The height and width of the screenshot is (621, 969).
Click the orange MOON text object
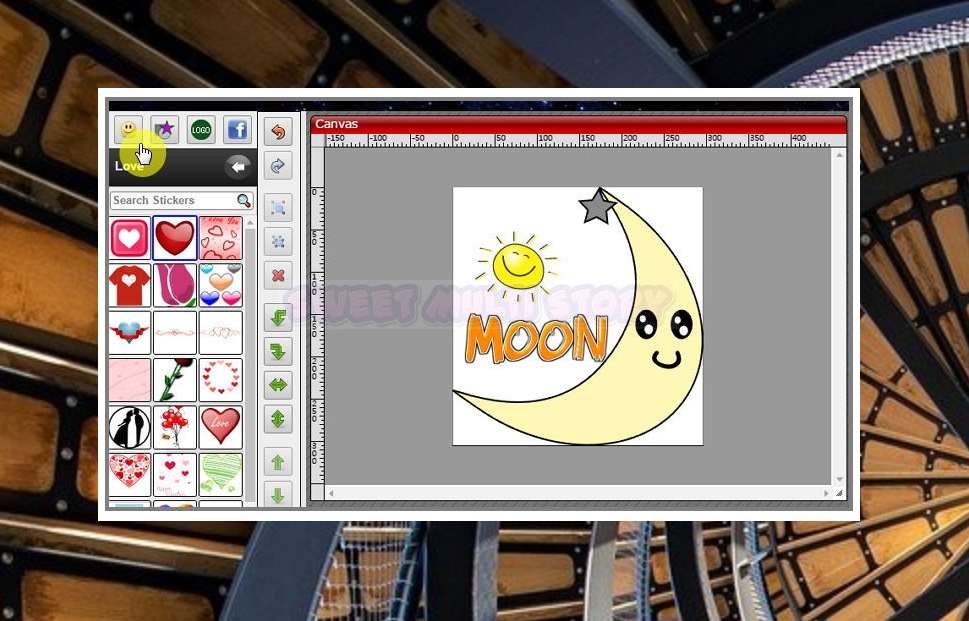[x=536, y=339]
